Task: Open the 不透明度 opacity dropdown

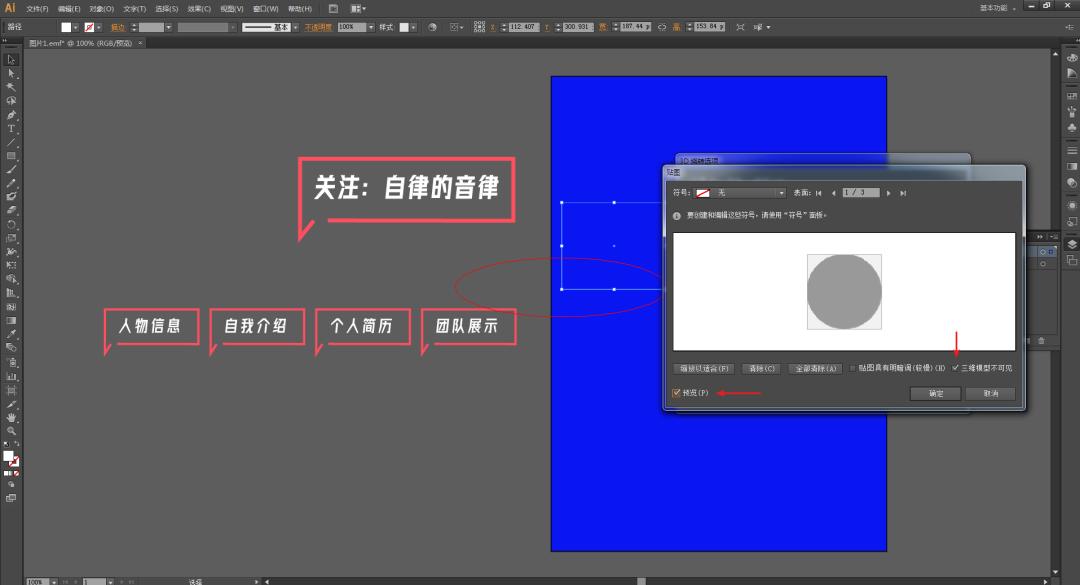Action: tap(370, 27)
